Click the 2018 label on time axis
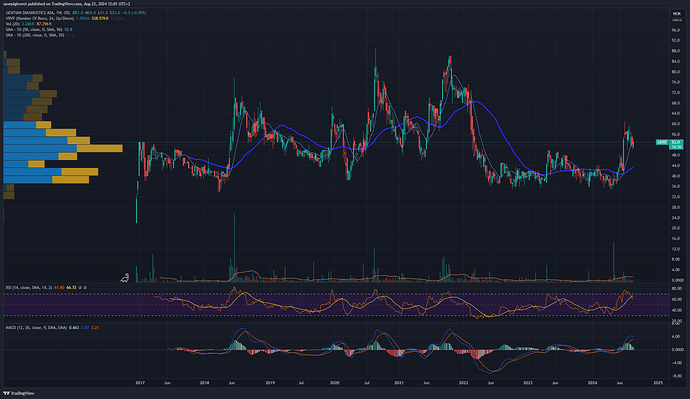Image resolution: width=690 pixels, height=399 pixels. coord(204,383)
